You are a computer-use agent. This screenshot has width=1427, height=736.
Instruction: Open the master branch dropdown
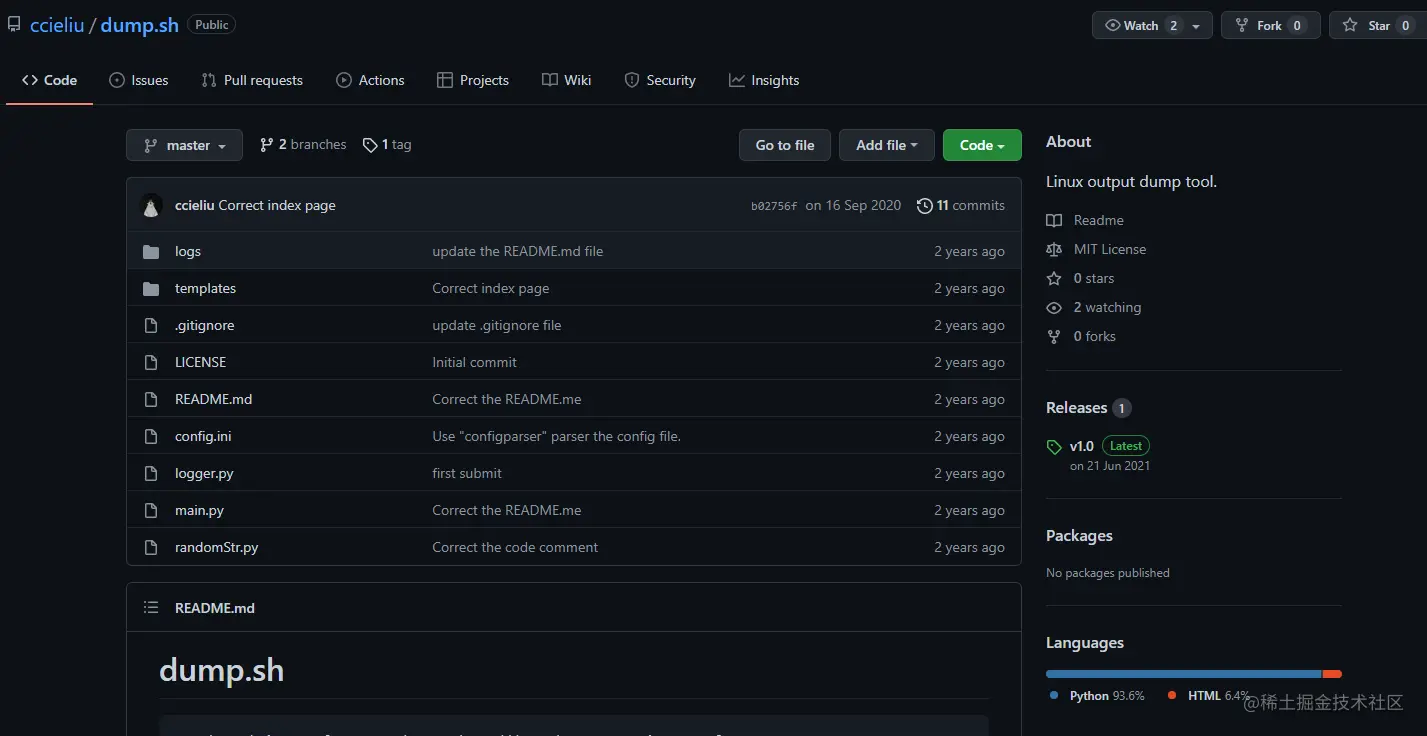click(x=184, y=146)
